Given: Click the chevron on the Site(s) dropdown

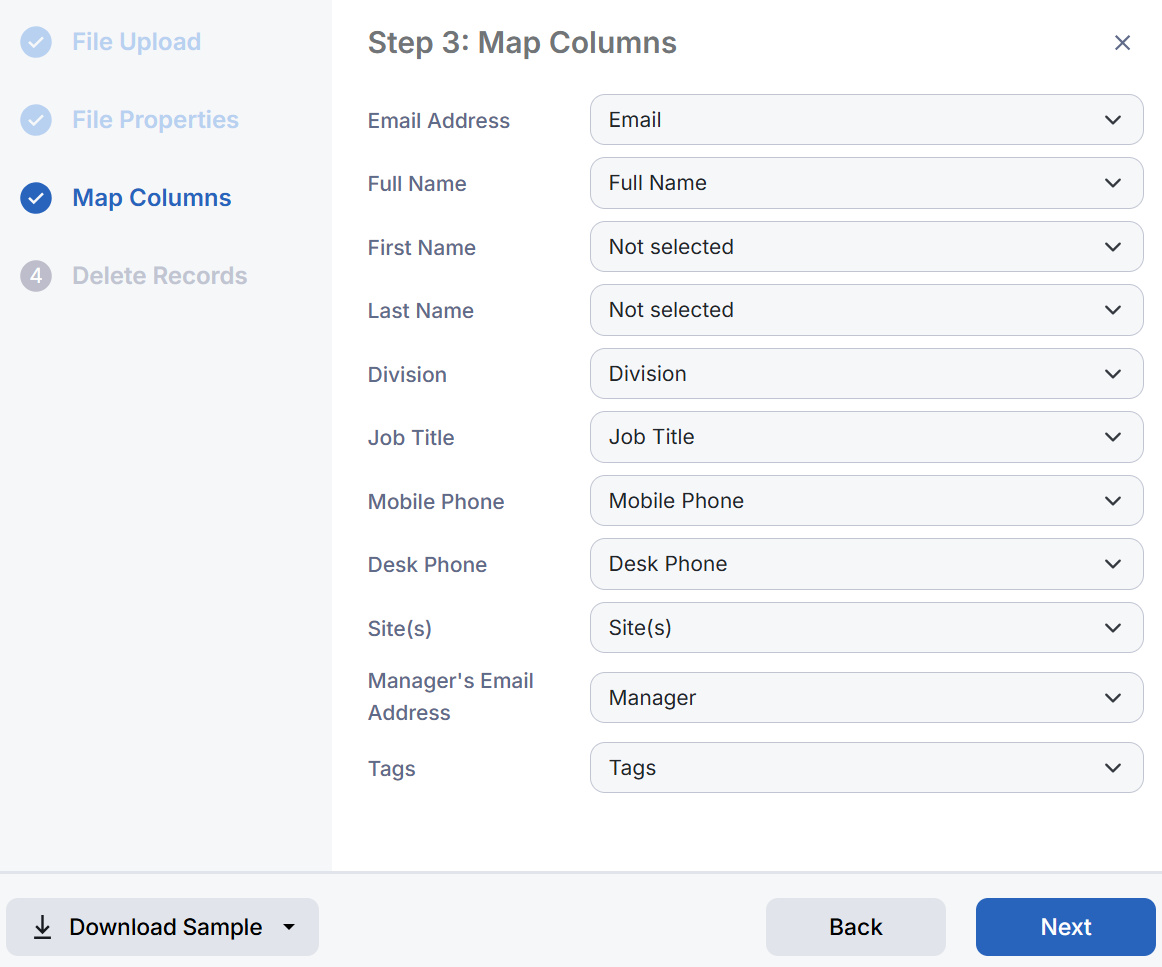Looking at the screenshot, I should pyautogui.click(x=1112, y=628).
